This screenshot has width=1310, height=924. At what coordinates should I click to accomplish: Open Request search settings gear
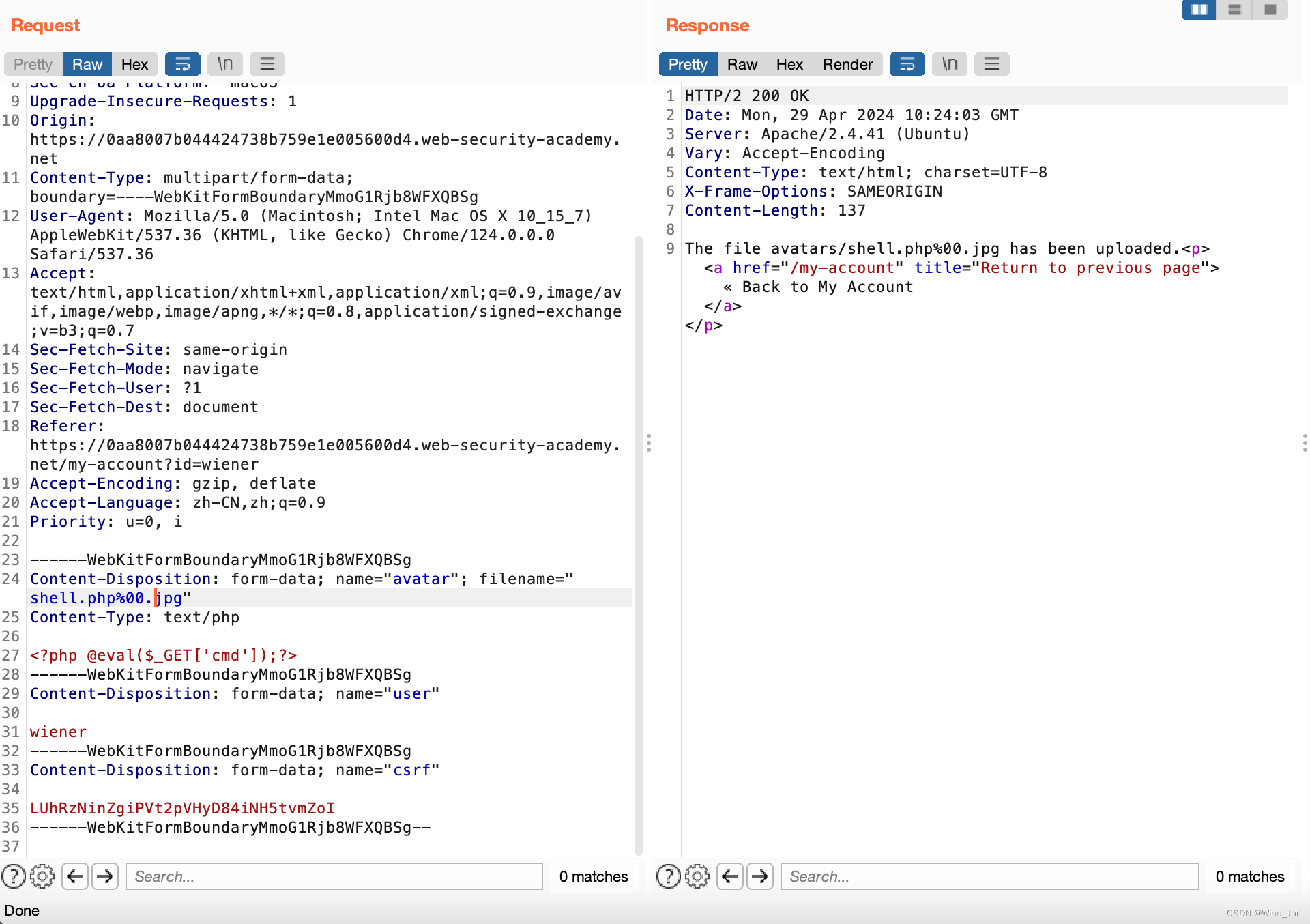point(42,876)
